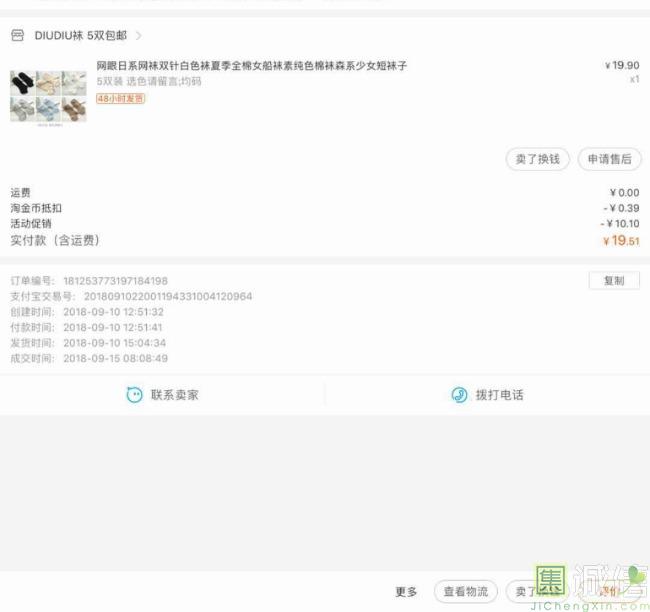Tap the 申请售后 button
Viewport: 650px width, 612px height.
(610, 159)
